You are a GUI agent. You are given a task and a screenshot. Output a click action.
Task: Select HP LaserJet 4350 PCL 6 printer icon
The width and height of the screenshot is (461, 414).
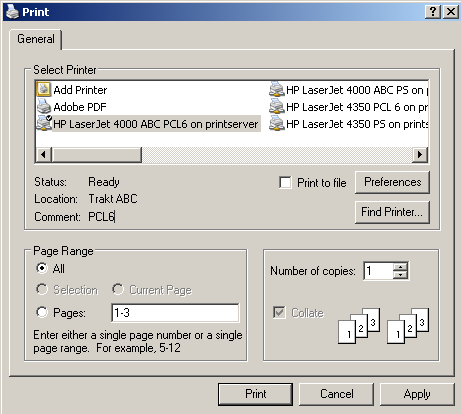click(277, 107)
